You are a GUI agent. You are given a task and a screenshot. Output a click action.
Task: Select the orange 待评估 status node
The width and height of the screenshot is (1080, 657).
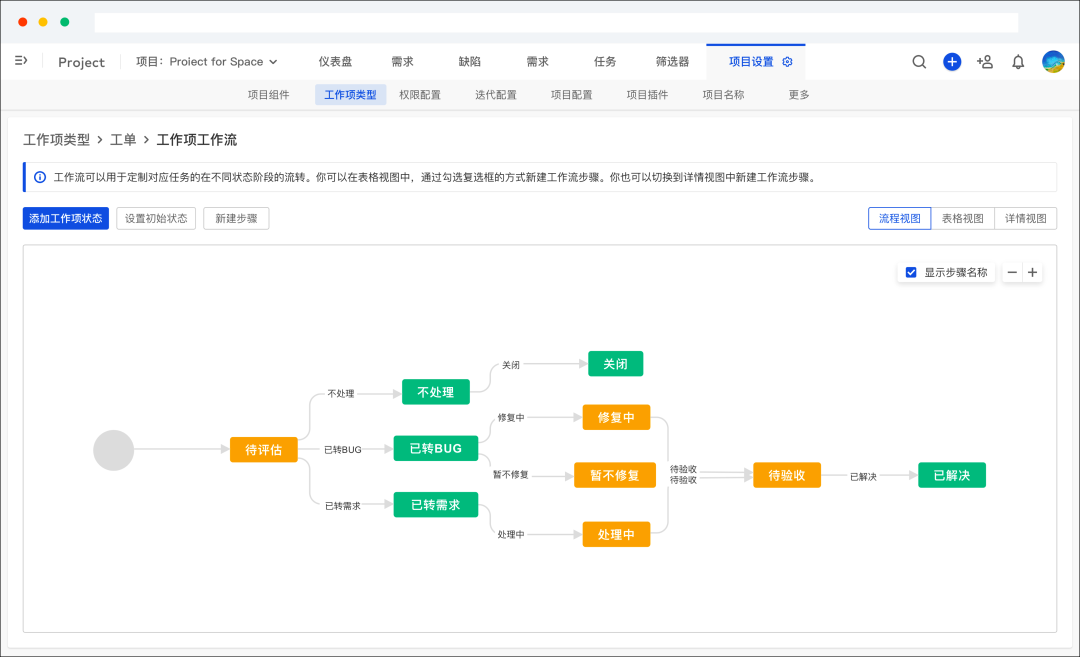coord(264,450)
